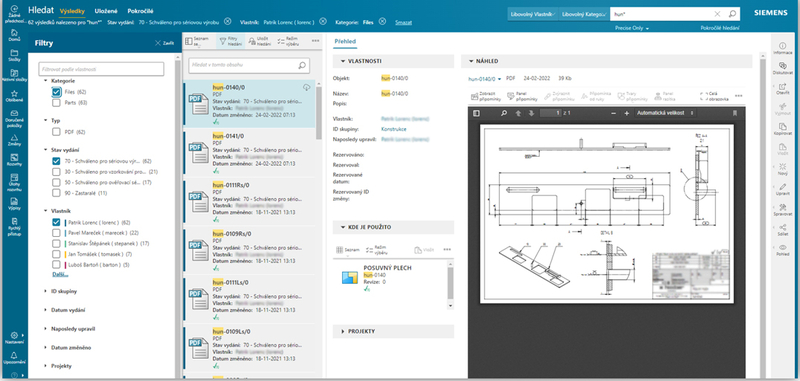The width and height of the screenshot is (800, 381).
Task: Check 30 - Schváleno pro vzorkování filter
Action: [57, 172]
